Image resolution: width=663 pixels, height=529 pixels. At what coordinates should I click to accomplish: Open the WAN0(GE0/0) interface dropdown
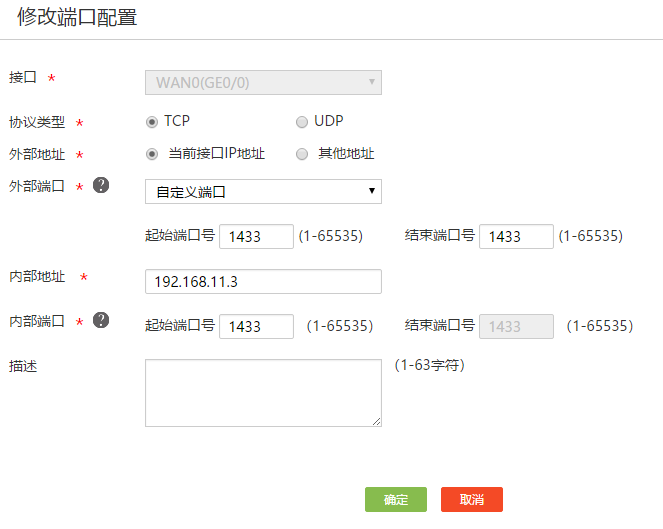(263, 82)
